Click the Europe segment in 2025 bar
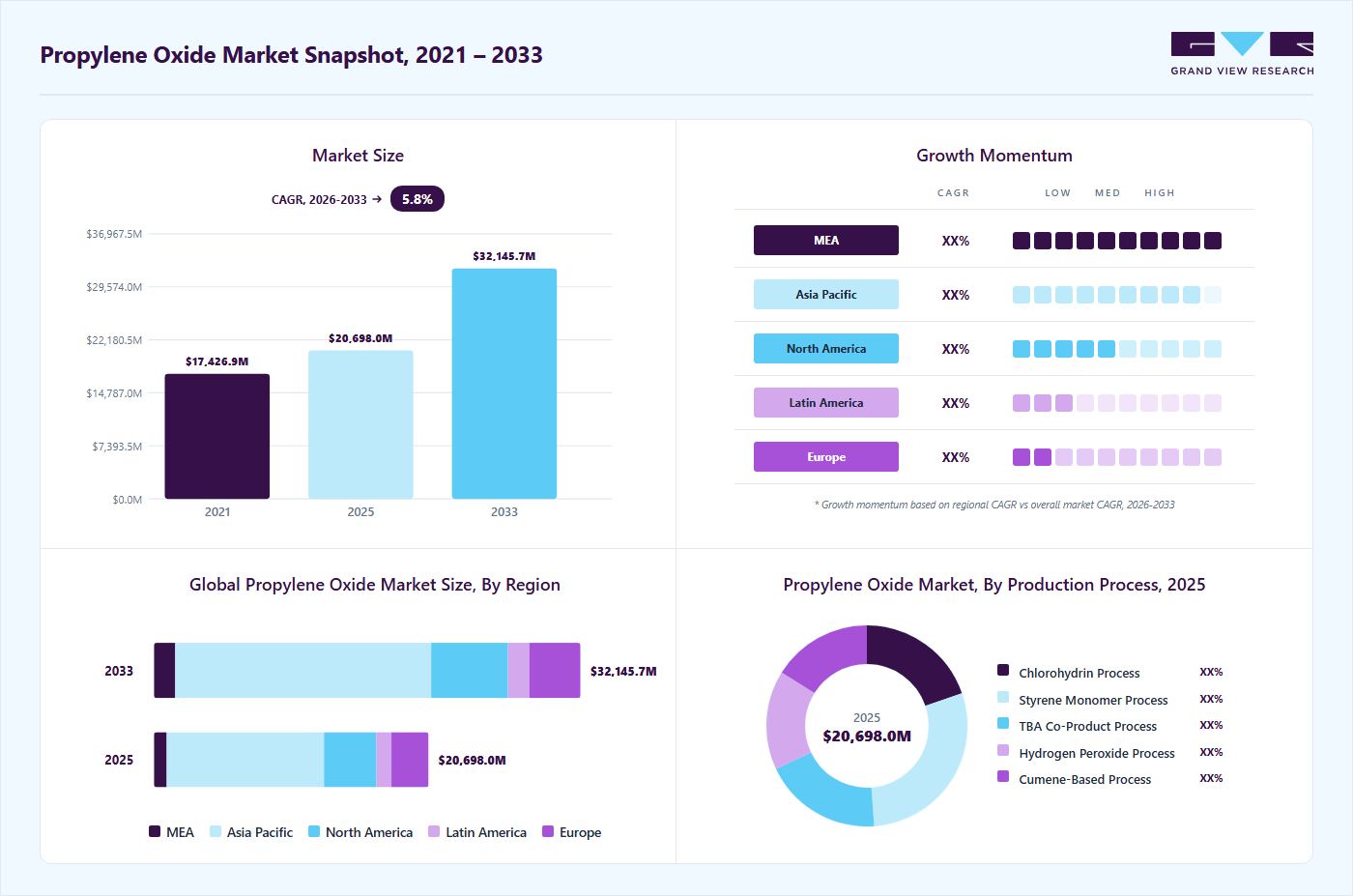Image resolution: width=1353 pixels, height=896 pixels. click(410, 760)
